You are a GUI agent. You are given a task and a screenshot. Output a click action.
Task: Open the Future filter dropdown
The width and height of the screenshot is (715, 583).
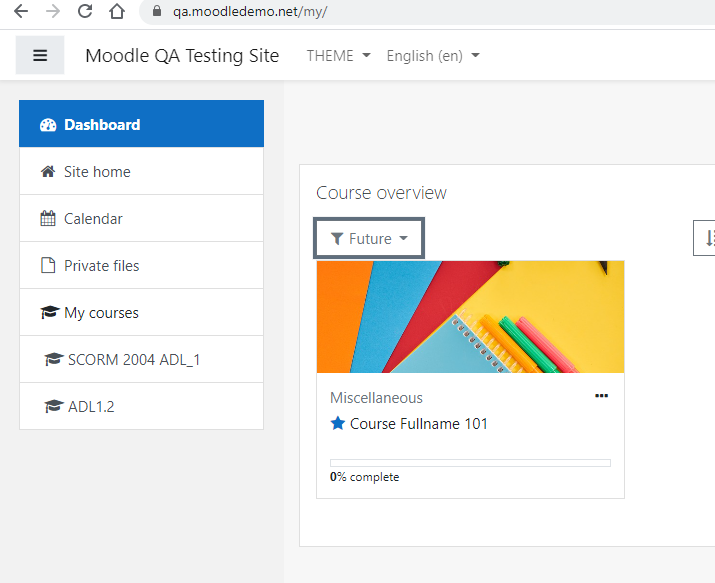coord(369,238)
